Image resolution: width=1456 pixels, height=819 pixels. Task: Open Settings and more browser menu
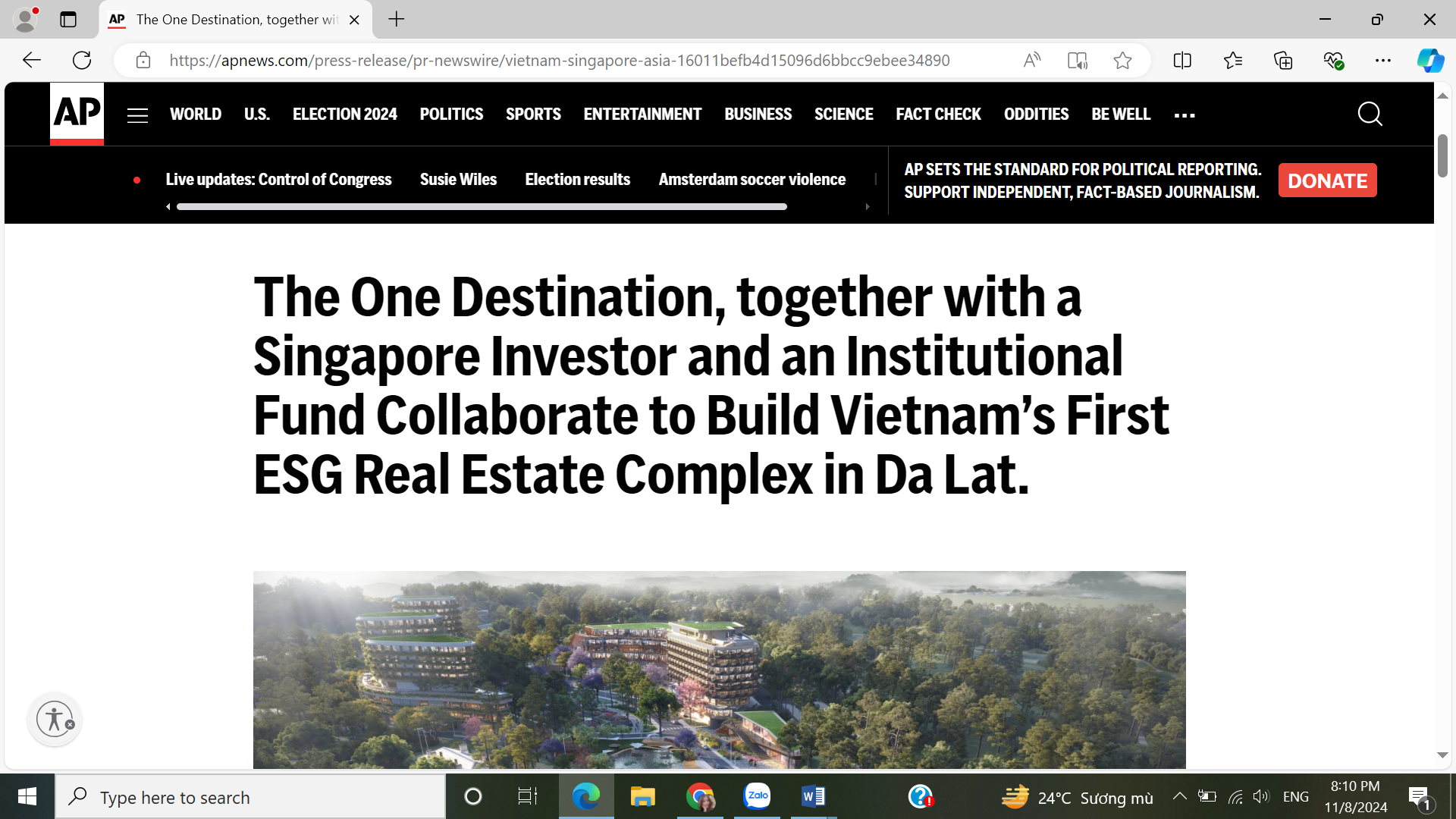click(x=1383, y=60)
